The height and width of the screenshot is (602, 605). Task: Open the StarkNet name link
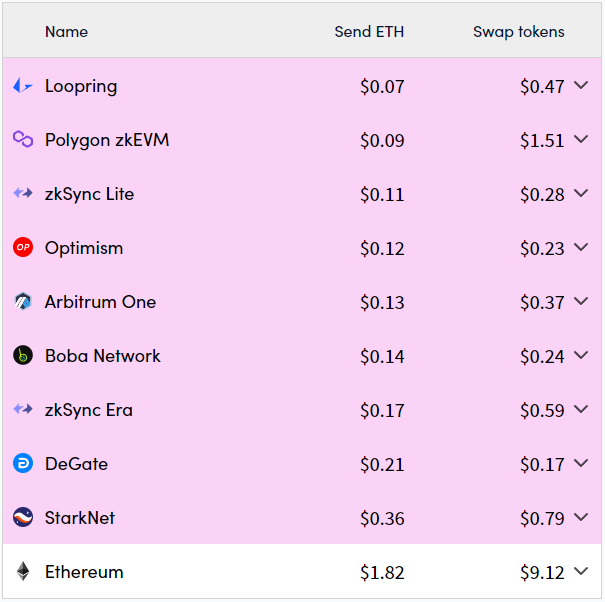(80, 518)
